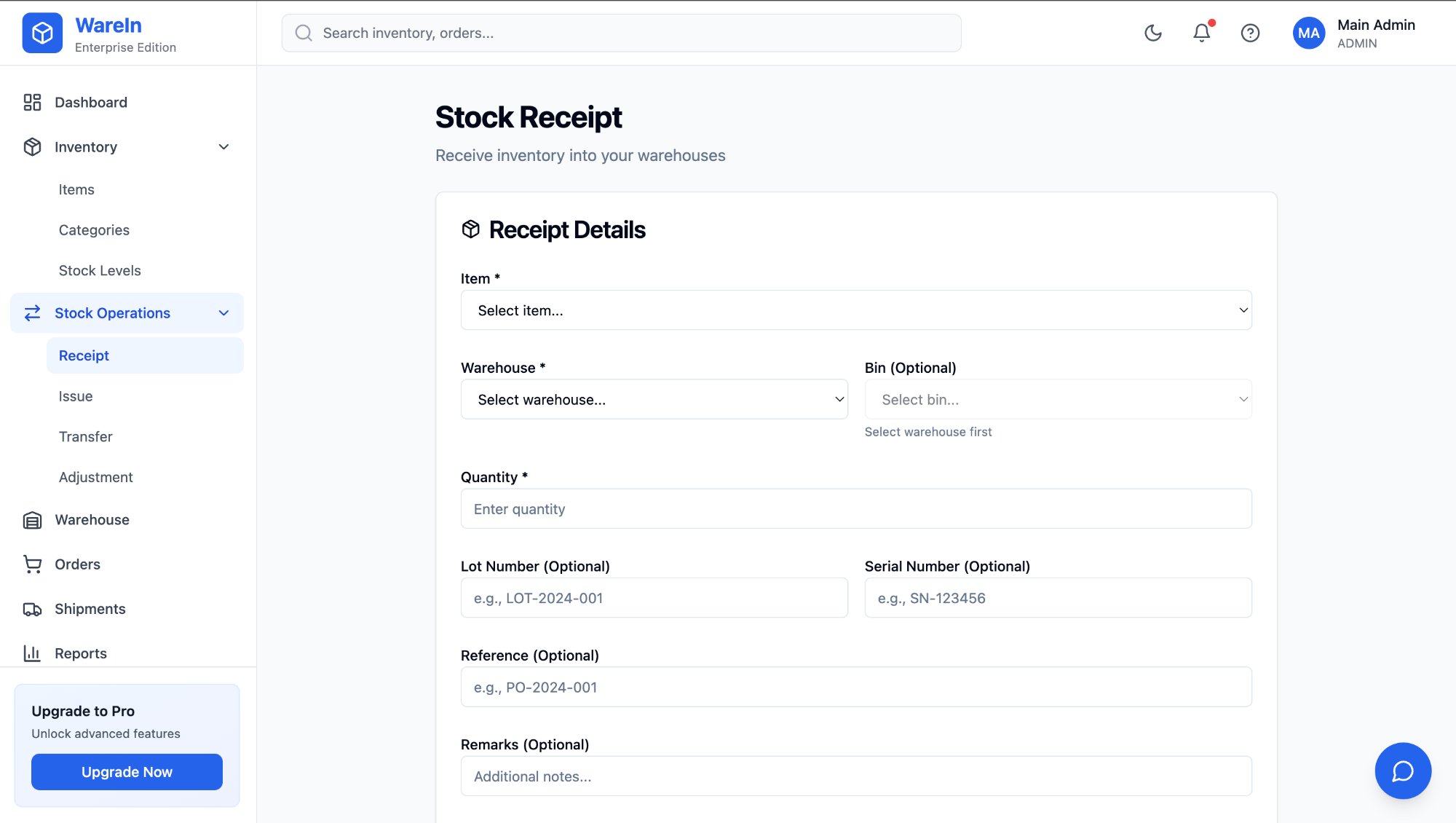The height and width of the screenshot is (823, 1456).
Task: Open the Select warehouse dropdown
Action: coord(654,399)
